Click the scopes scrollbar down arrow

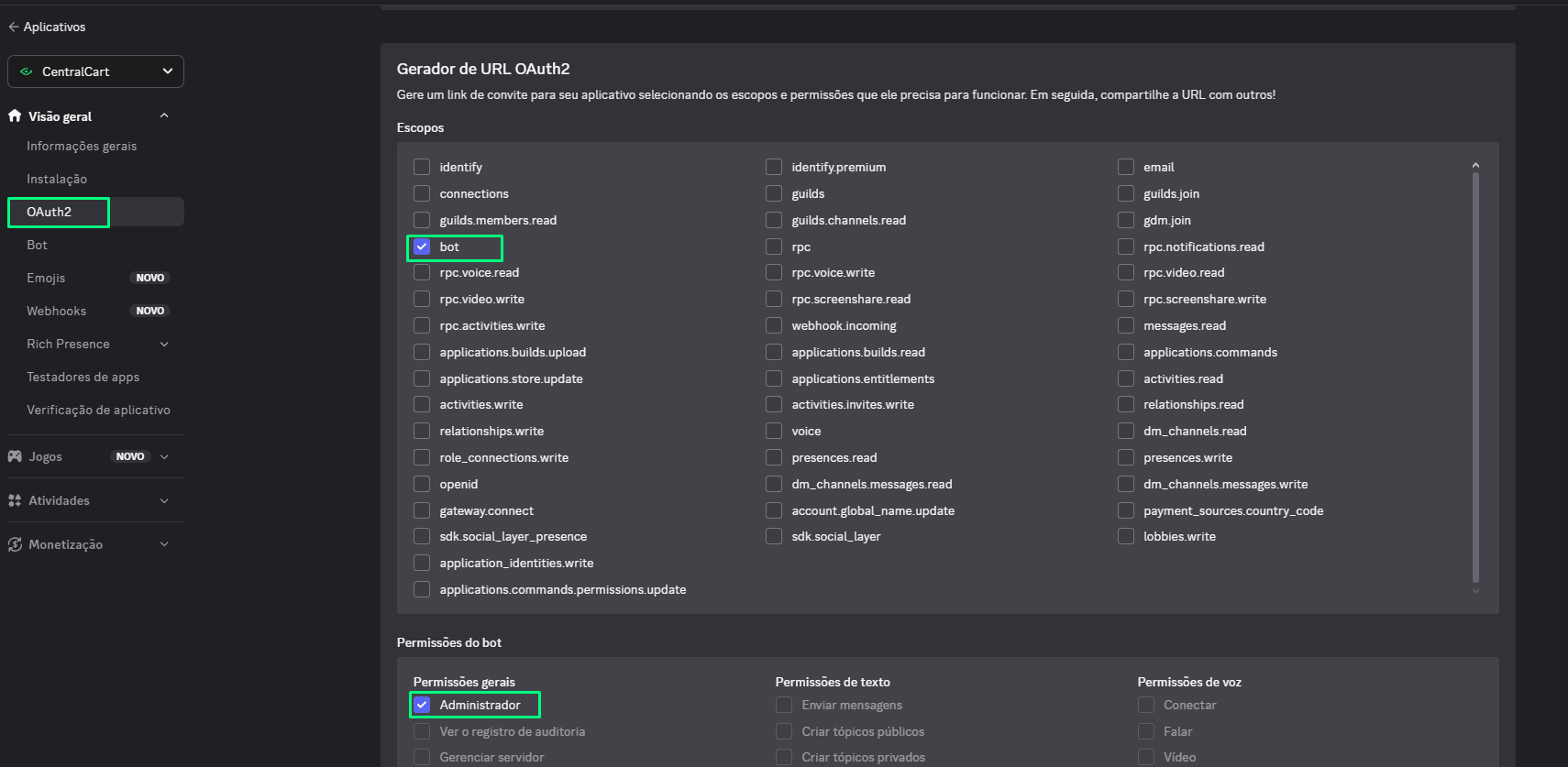(x=1475, y=591)
